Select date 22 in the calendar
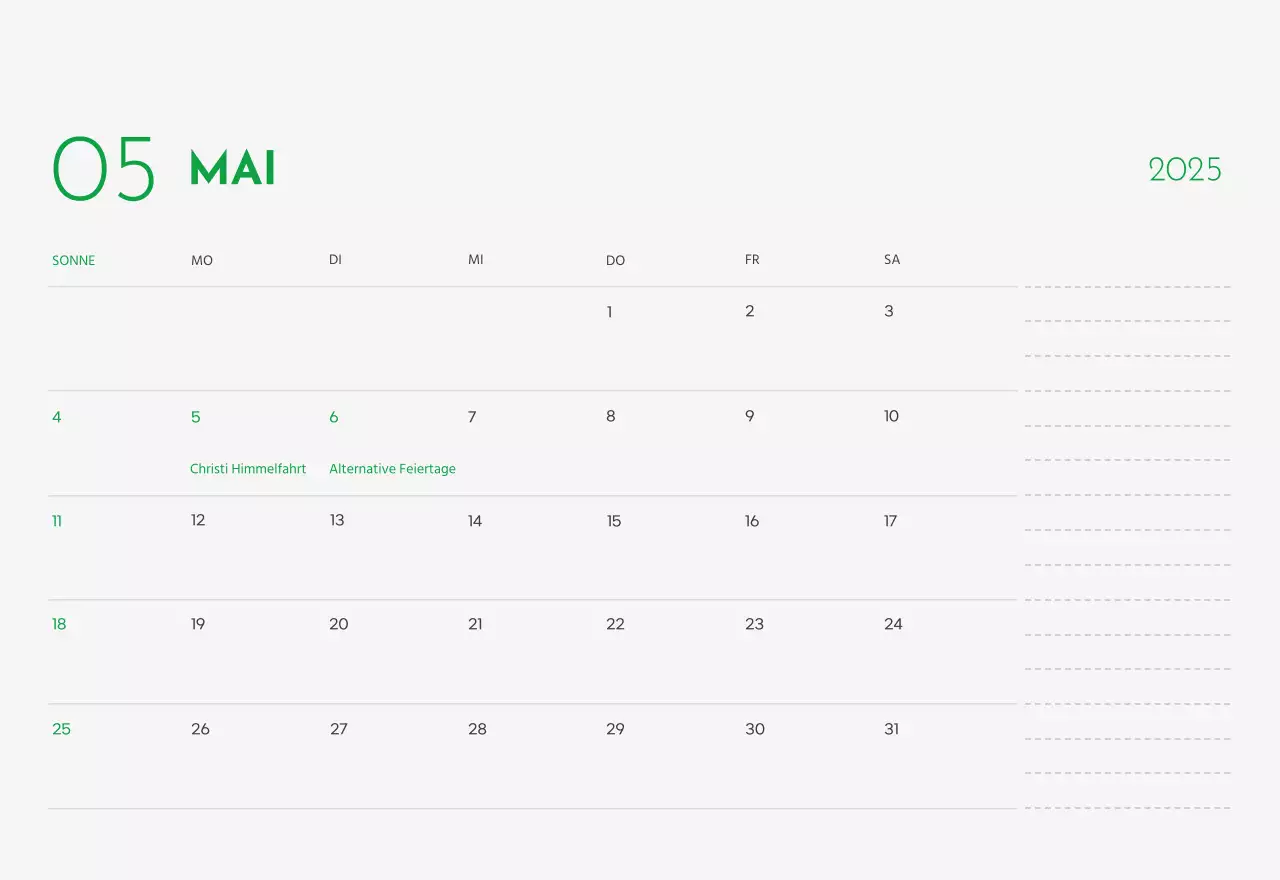Screen dimensions: 1280x880 [615, 624]
